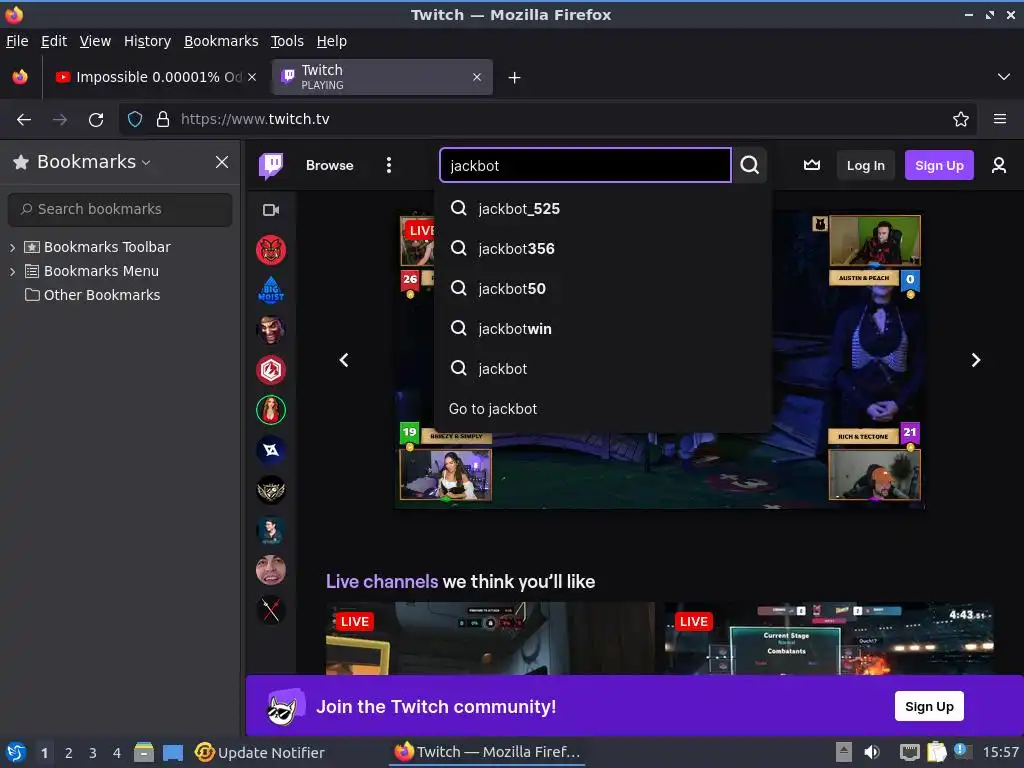Click the search magnifier button
Screen dimensions: 1024x768
coord(749,165)
